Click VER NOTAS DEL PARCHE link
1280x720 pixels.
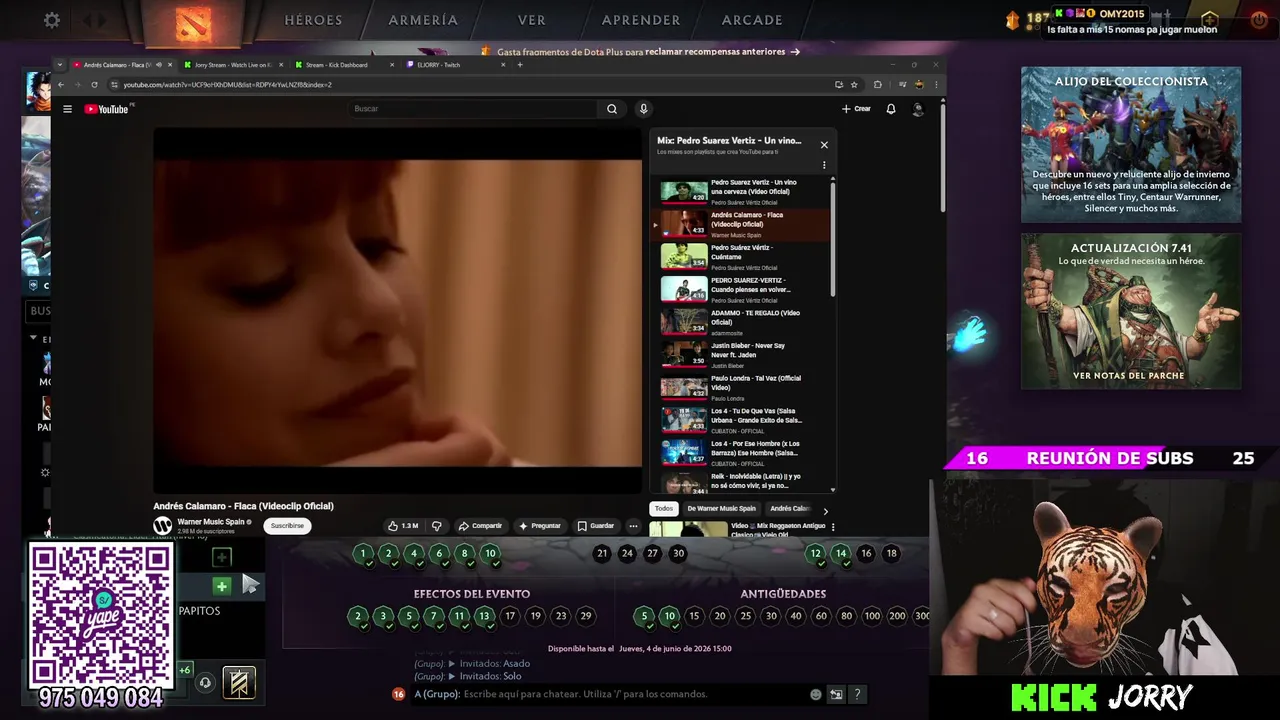[x=1128, y=376]
